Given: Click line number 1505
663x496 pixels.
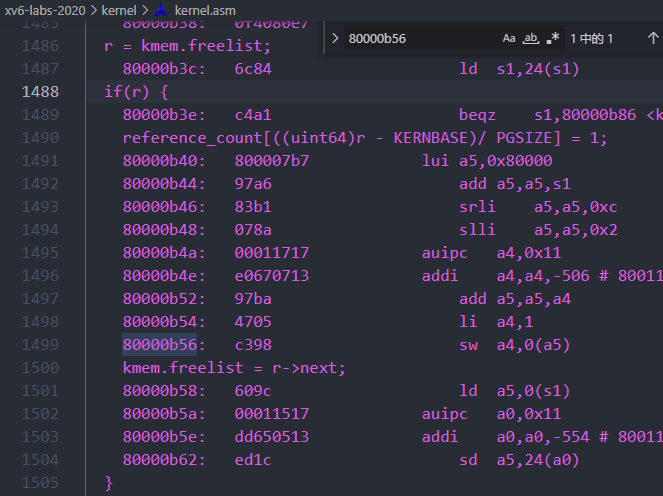Looking at the screenshot, I should click(x=40, y=482).
